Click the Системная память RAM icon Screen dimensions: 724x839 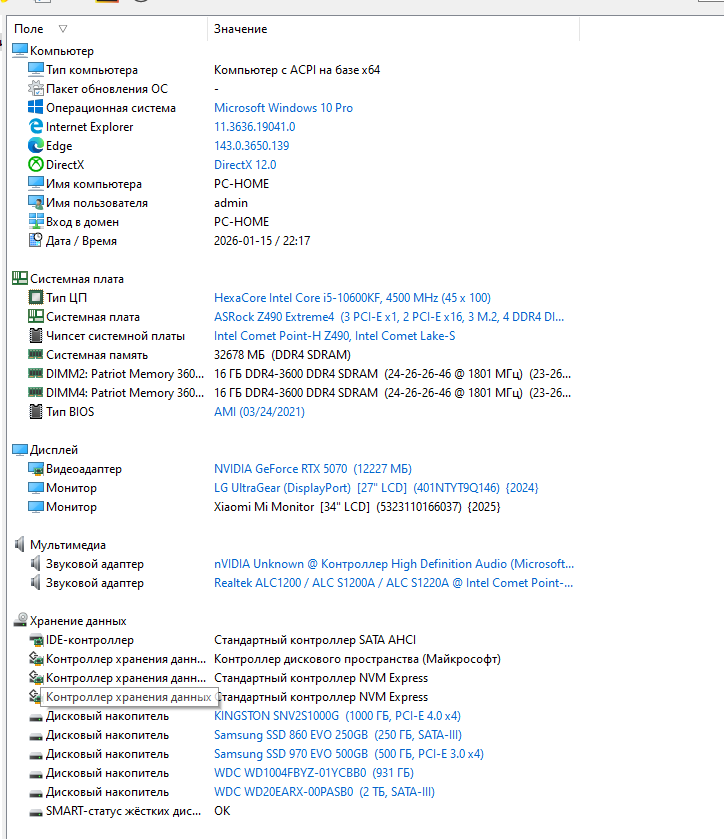tap(36, 354)
